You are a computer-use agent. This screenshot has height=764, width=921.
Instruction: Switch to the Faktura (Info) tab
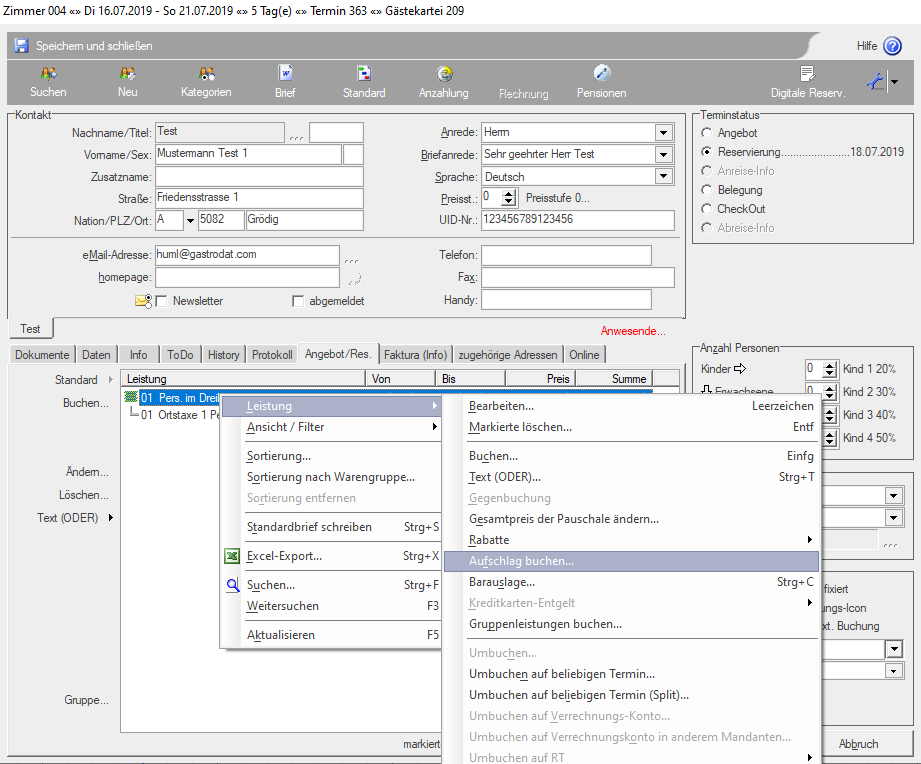pos(415,355)
